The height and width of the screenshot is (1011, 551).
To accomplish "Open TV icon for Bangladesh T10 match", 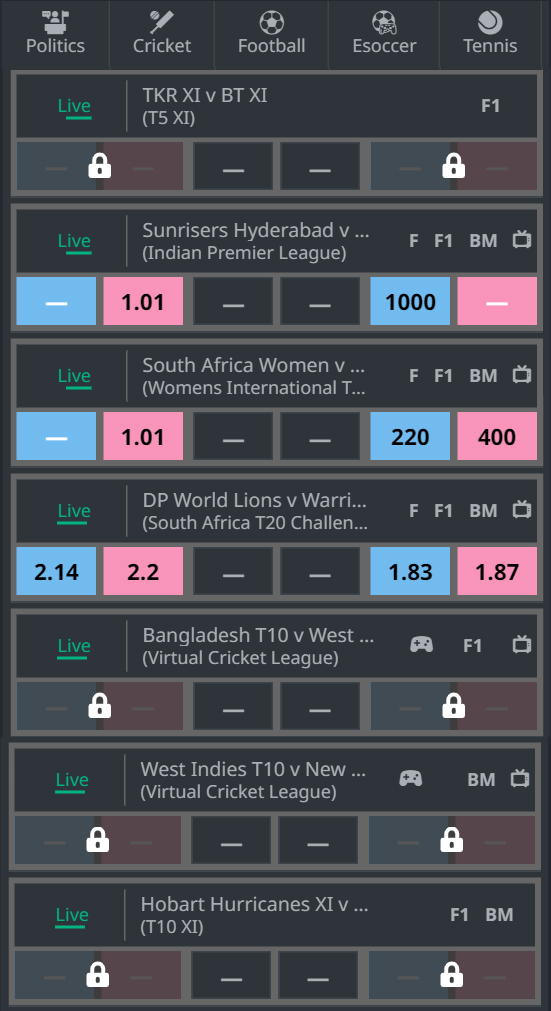I will 521,645.
